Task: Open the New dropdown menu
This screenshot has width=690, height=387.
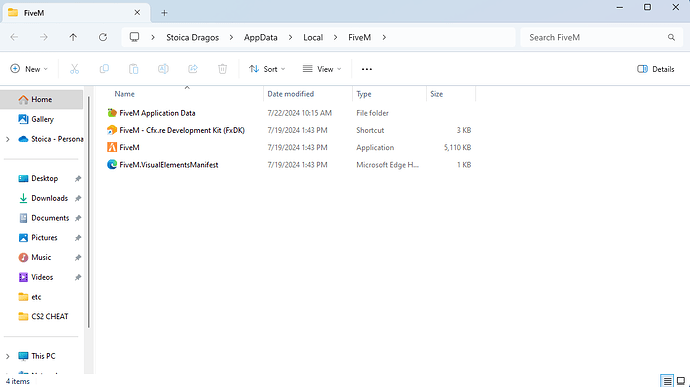Action: (x=29, y=69)
